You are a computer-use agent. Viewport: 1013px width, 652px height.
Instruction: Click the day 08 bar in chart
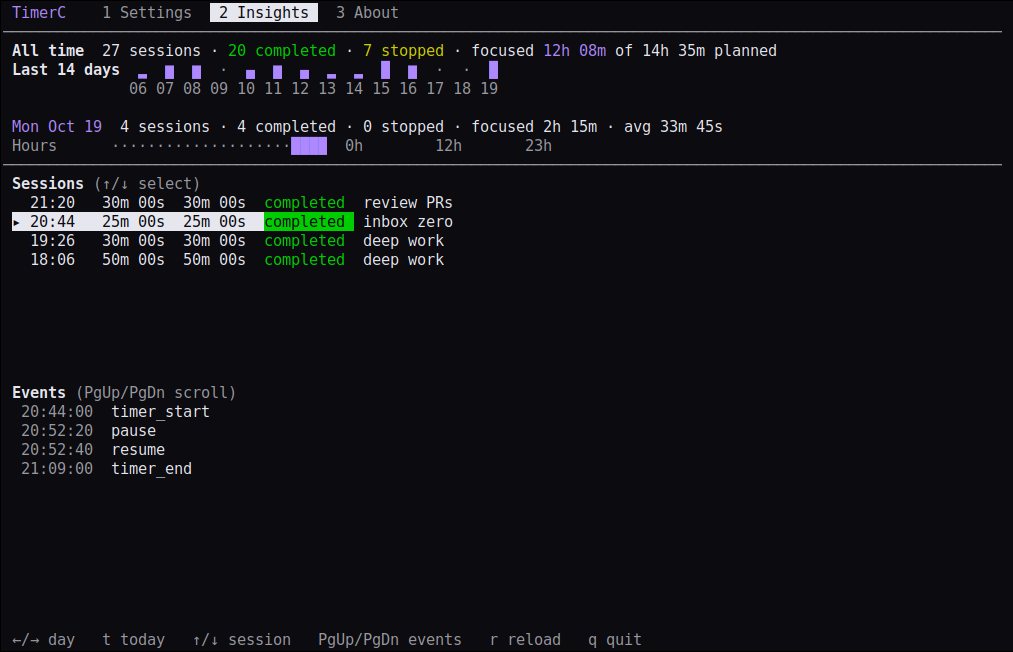[x=196, y=72]
